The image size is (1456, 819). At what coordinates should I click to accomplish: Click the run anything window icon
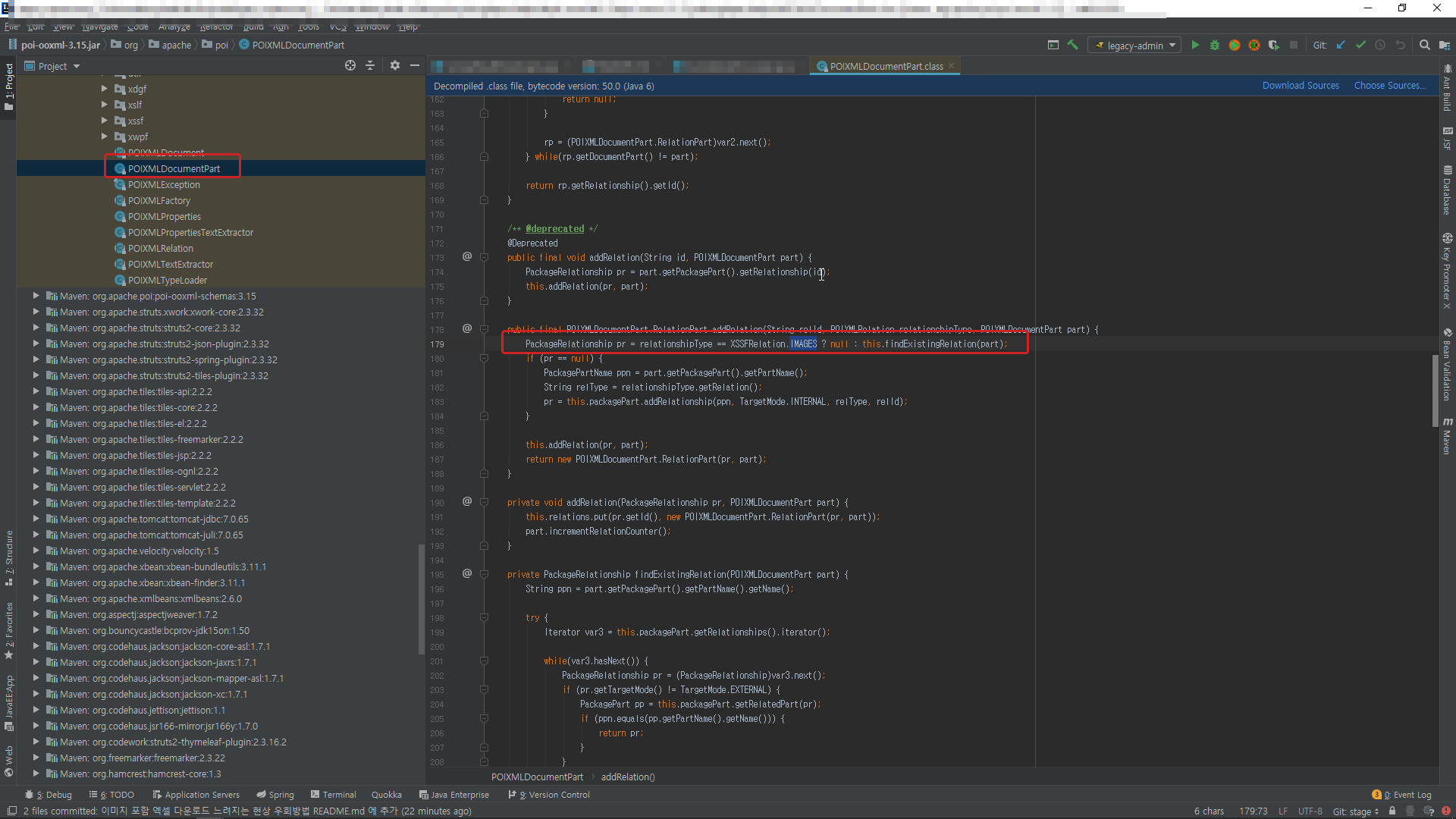coord(1053,45)
